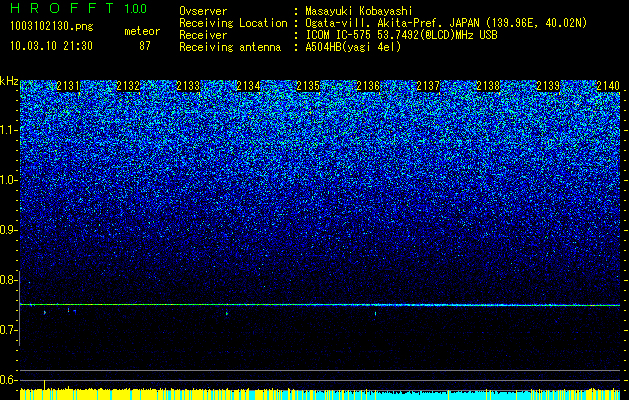Click the 2139 time marker
The image size is (629, 400).
548,86
